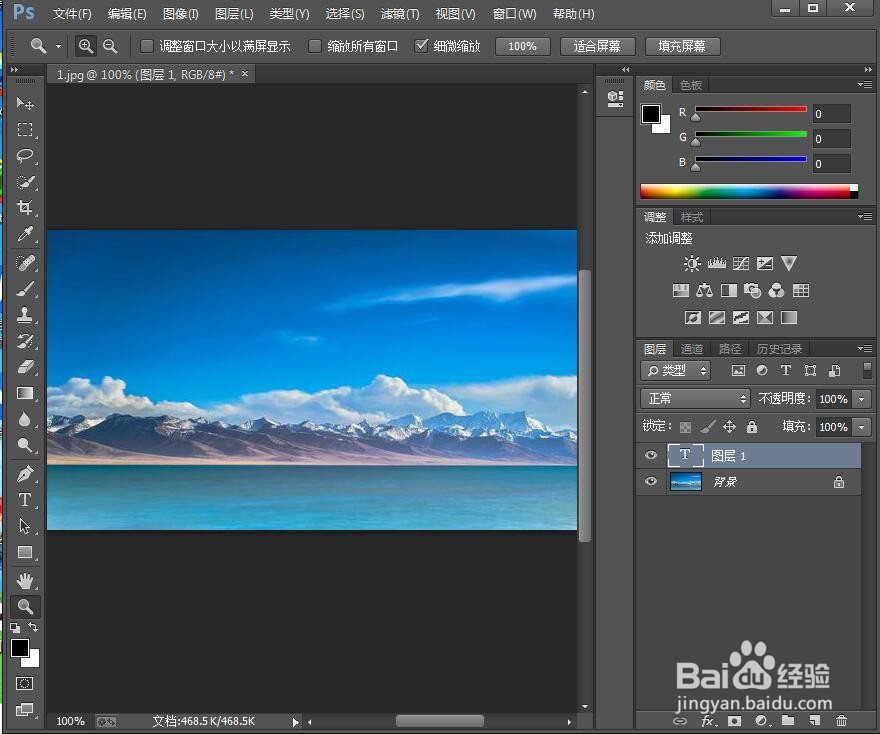Open status bar info arrow
Screen dimensions: 880x734
click(296, 722)
